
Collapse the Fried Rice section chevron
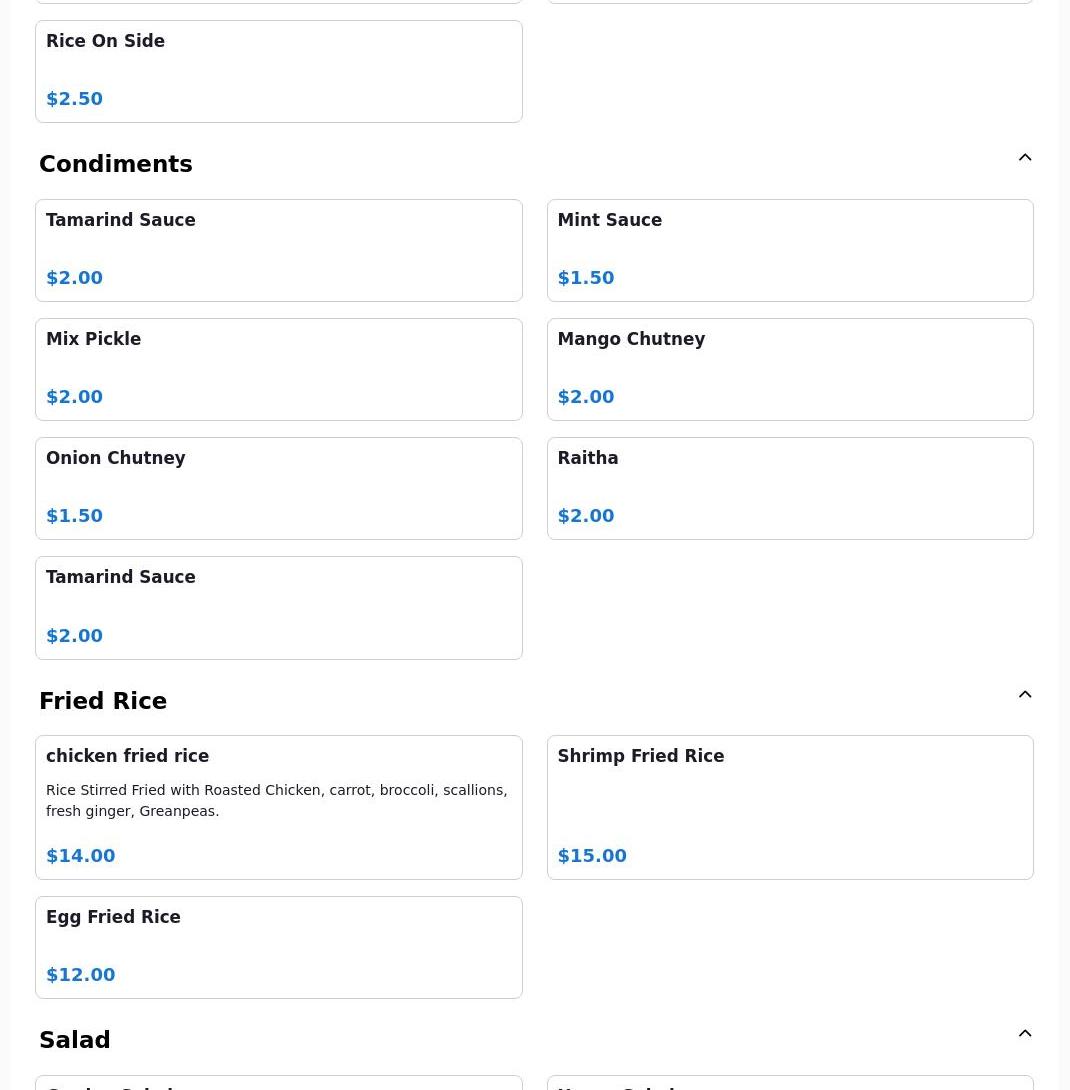[x=1025, y=695]
